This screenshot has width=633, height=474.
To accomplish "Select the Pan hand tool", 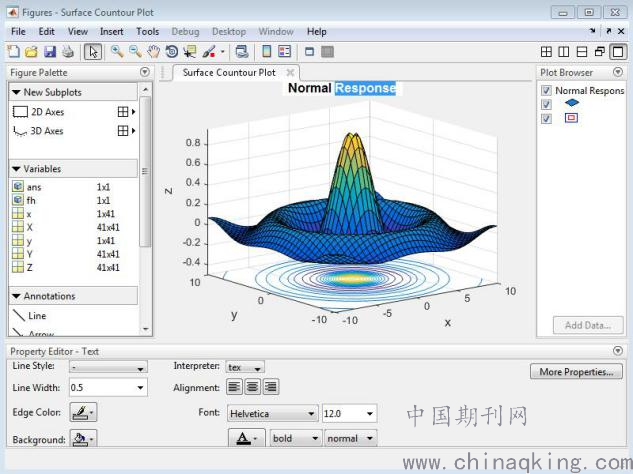I will coord(153,52).
